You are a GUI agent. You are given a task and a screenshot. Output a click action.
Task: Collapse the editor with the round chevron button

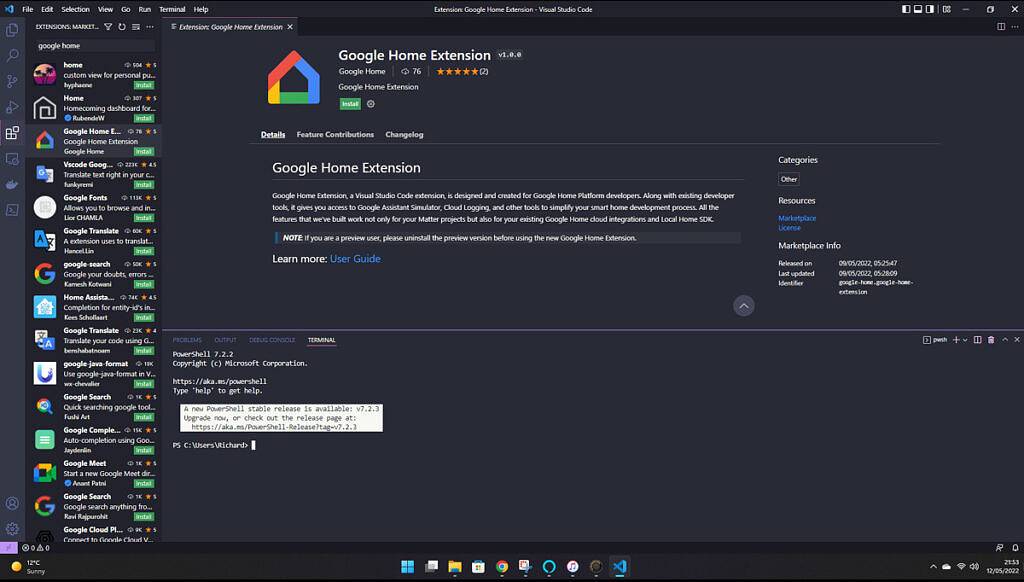pyautogui.click(x=743, y=306)
